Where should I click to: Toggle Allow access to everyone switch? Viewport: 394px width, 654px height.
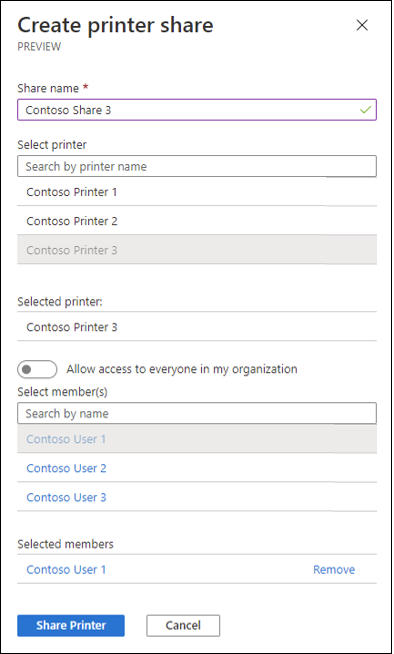click(37, 369)
